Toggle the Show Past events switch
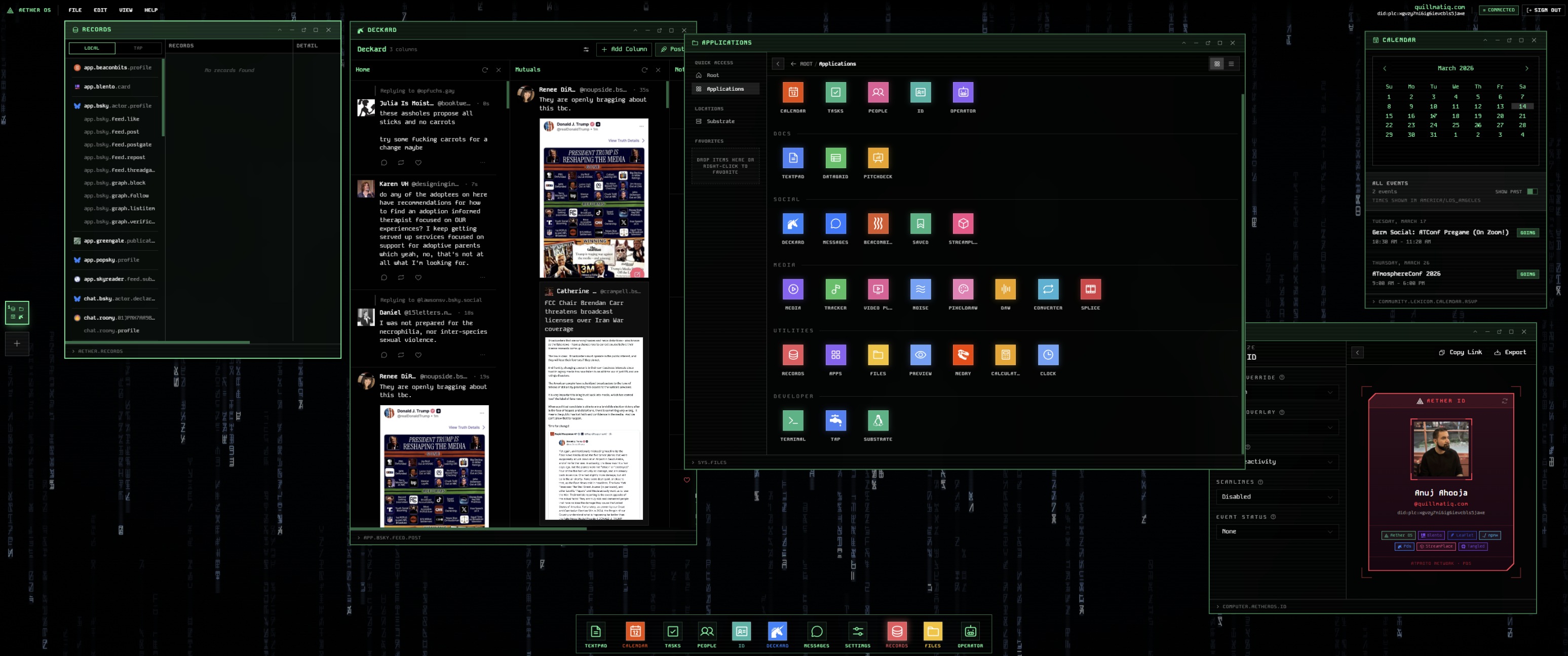Viewport: 1568px width, 656px height. tap(1532, 191)
